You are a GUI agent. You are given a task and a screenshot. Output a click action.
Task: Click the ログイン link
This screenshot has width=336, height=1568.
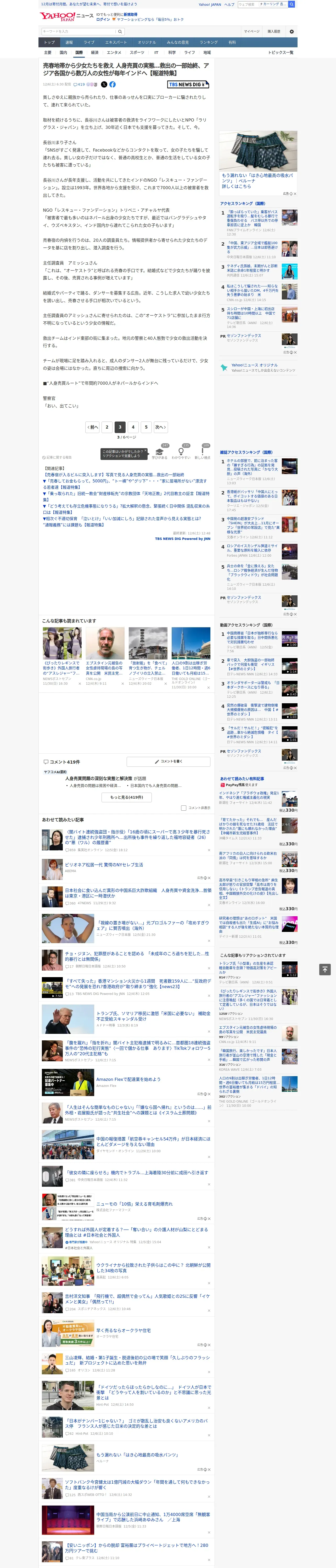coord(103,20)
